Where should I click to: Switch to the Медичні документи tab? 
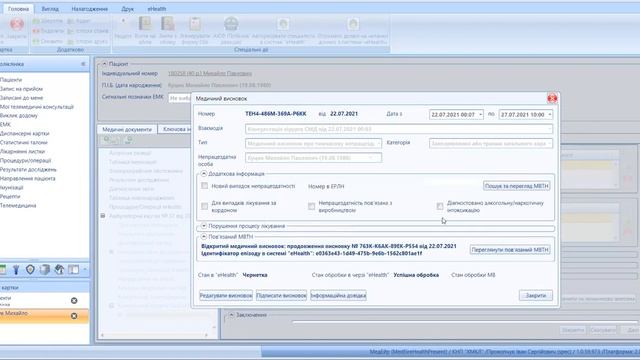coord(127,129)
